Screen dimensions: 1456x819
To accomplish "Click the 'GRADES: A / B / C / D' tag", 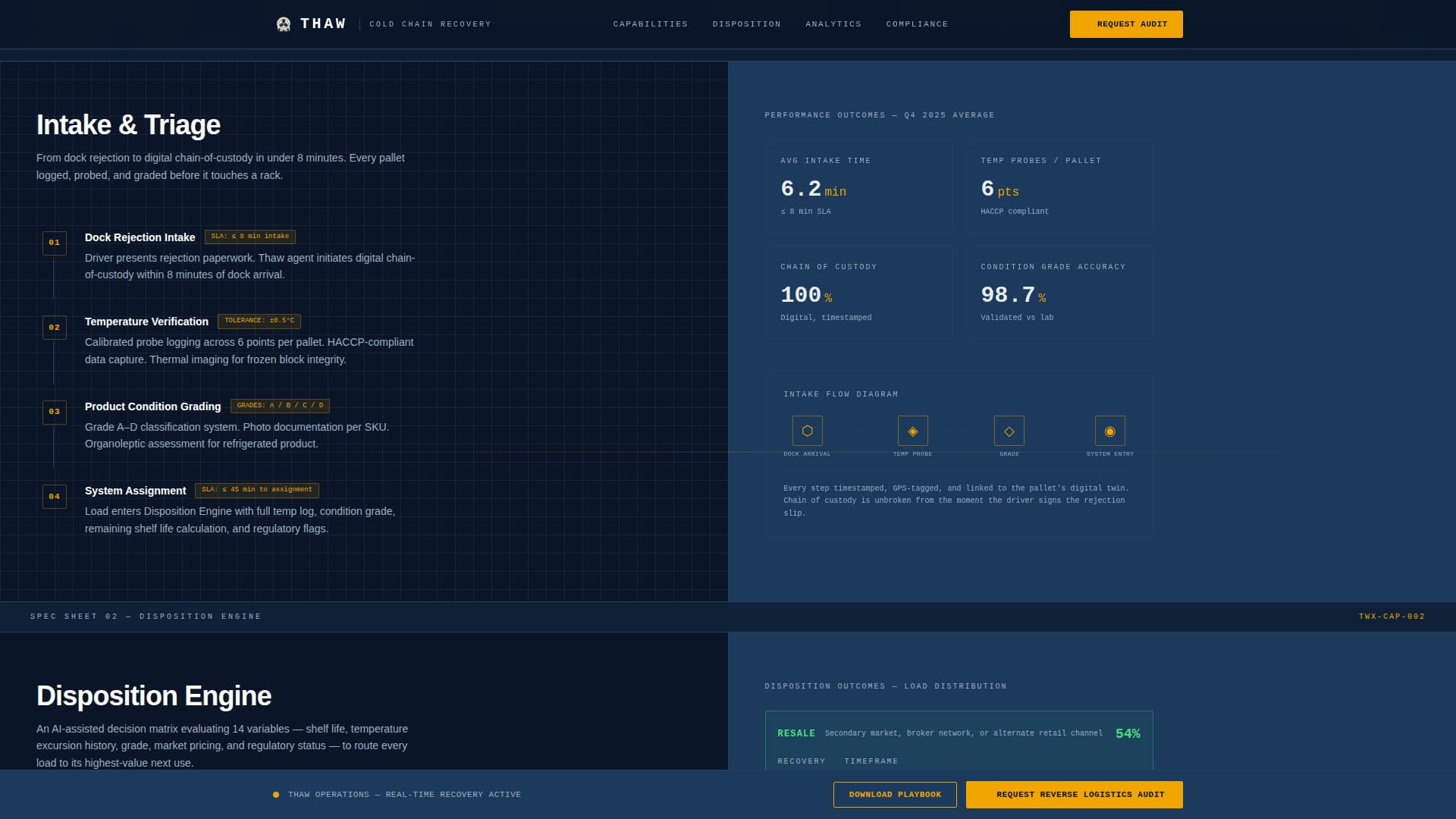I will pyautogui.click(x=280, y=406).
